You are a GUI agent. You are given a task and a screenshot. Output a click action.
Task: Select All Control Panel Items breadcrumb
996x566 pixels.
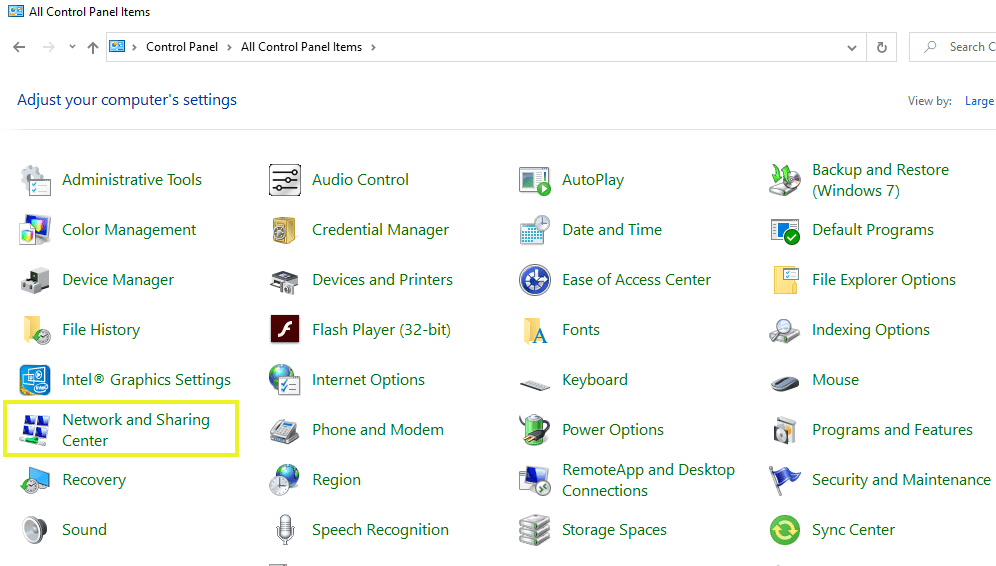click(301, 47)
